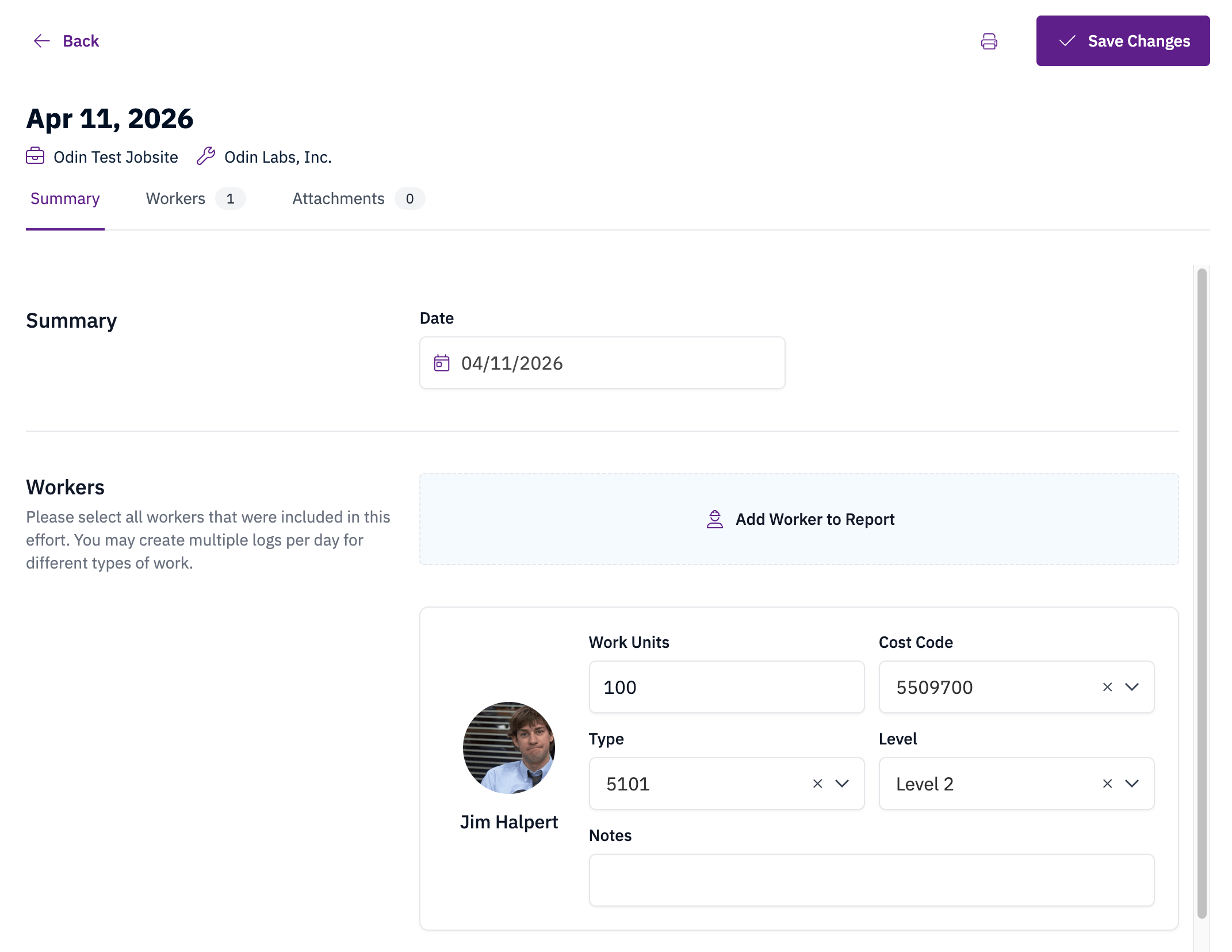Viewport: 1232px width, 952px height.
Task: Select the Jim Halpert name label
Action: [509, 822]
